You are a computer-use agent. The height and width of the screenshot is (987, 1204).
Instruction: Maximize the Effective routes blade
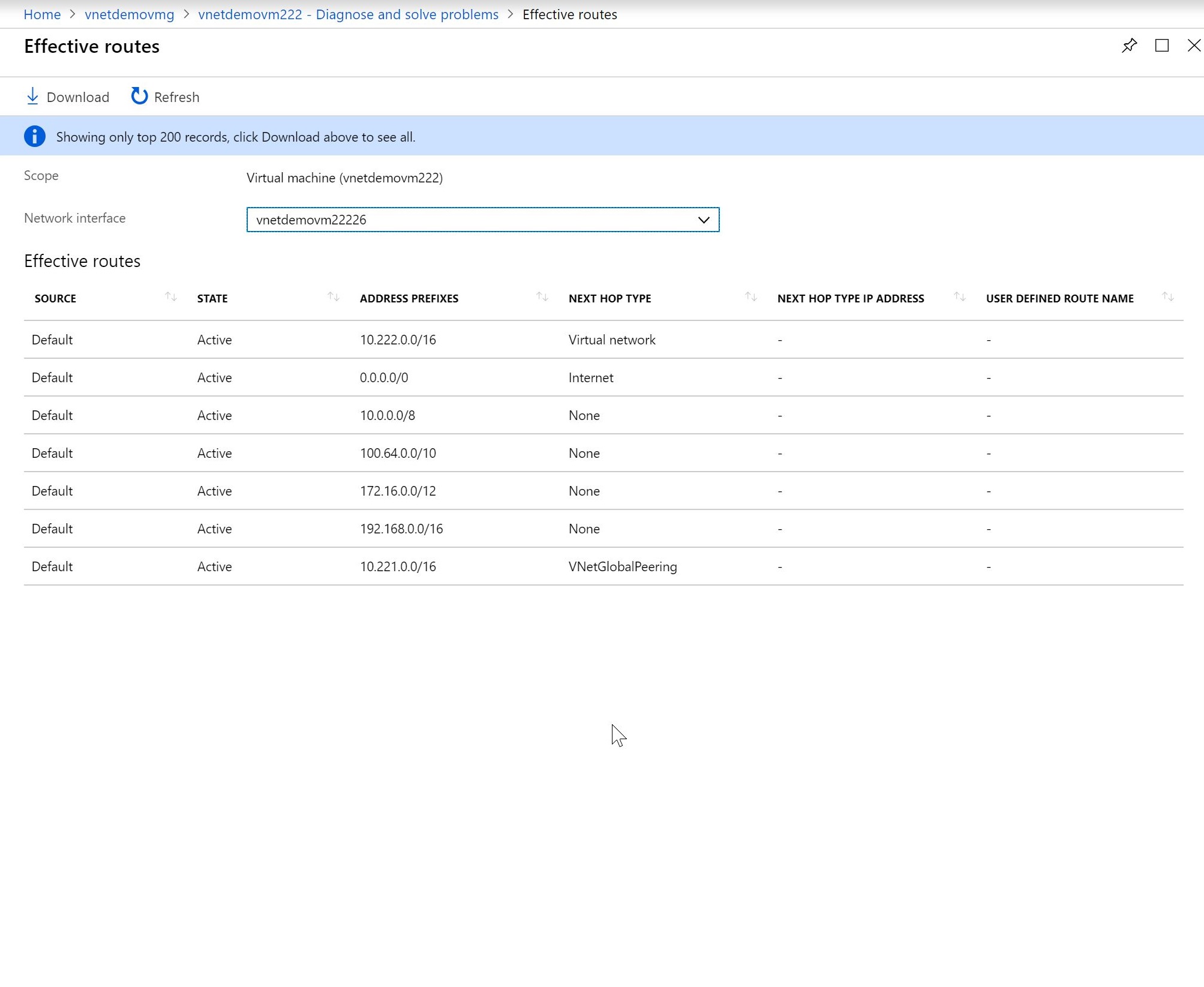pos(1161,46)
